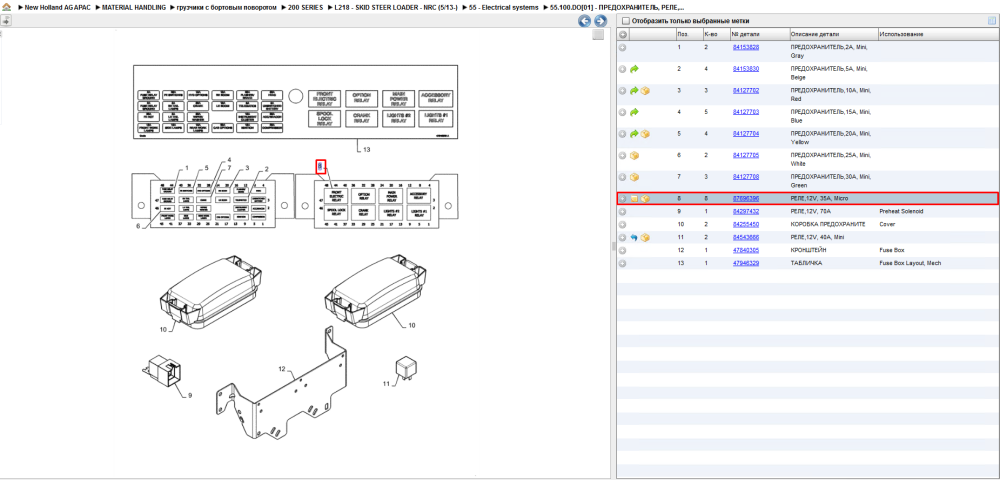Click box icon for part 84127705
Screen dimensions: 1000x480
(634, 156)
